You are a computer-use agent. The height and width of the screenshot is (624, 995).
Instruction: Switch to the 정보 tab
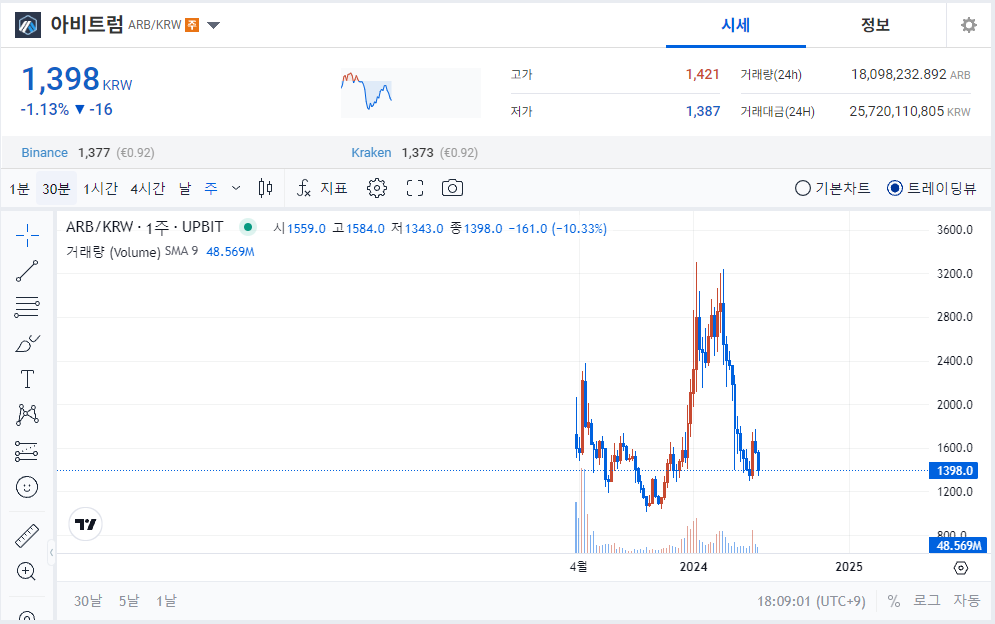(875, 25)
